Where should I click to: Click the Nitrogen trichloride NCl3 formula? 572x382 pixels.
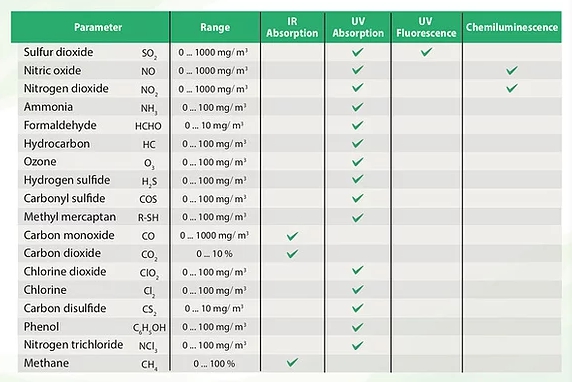tap(148, 346)
